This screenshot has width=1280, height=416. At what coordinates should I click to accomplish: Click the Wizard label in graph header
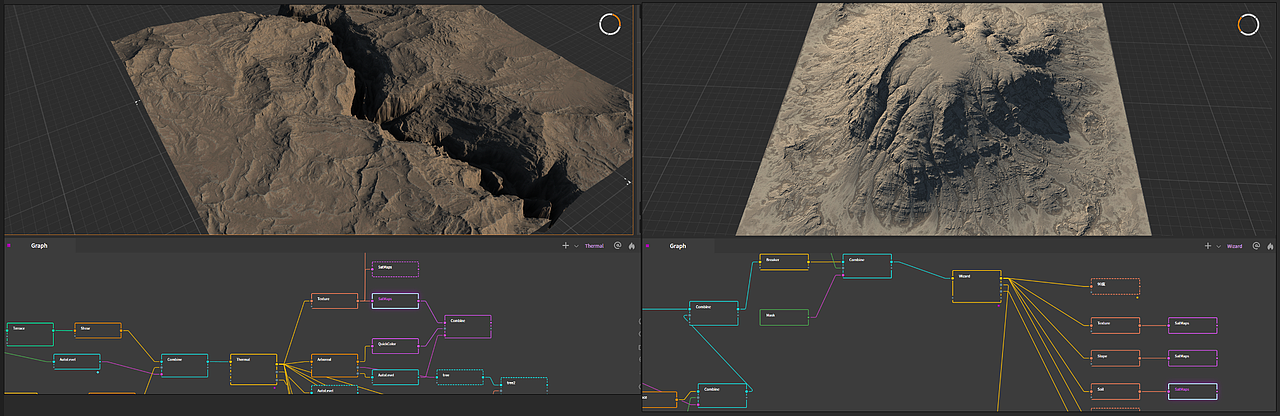click(x=1235, y=246)
